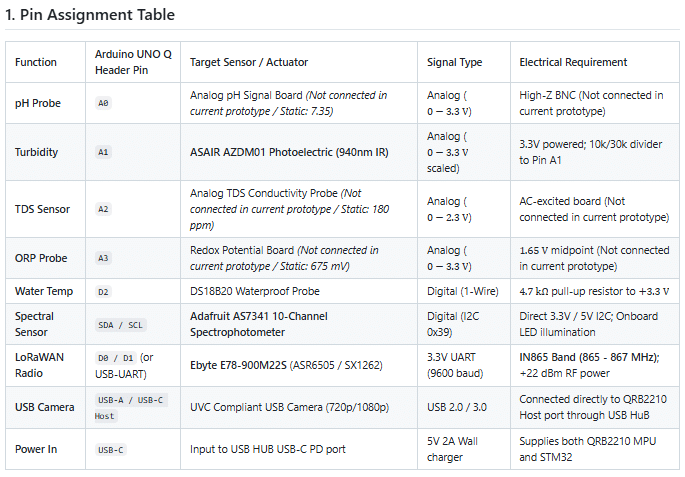Click 'High-Z BNC' electrical requirement cell
This screenshot has height=477, width=685.
(x=595, y=103)
